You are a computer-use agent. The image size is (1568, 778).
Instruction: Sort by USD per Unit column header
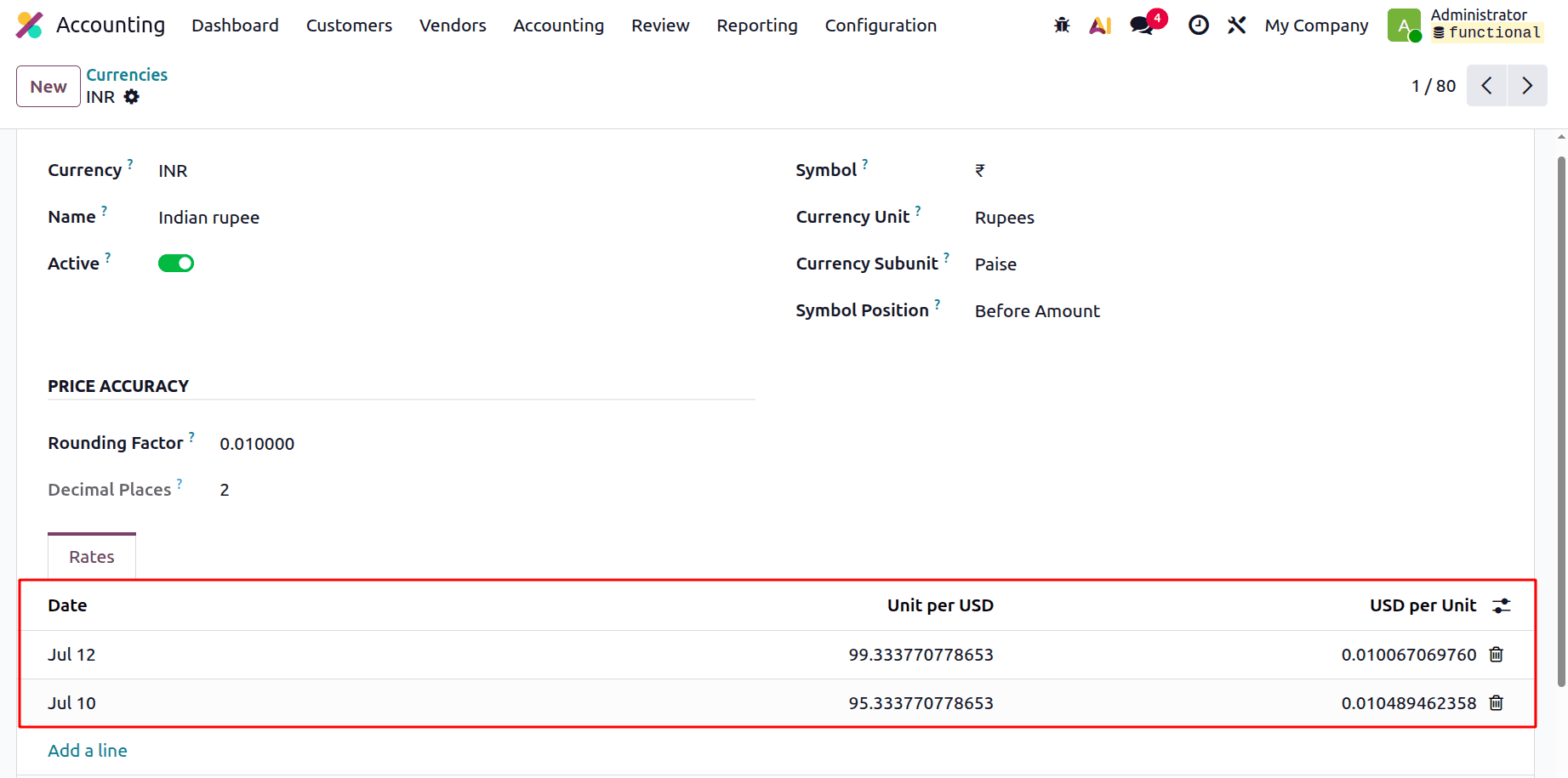pos(1423,605)
